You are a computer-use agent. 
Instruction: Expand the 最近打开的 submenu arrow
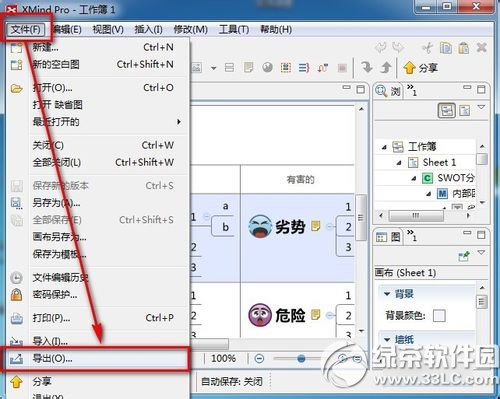point(179,122)
